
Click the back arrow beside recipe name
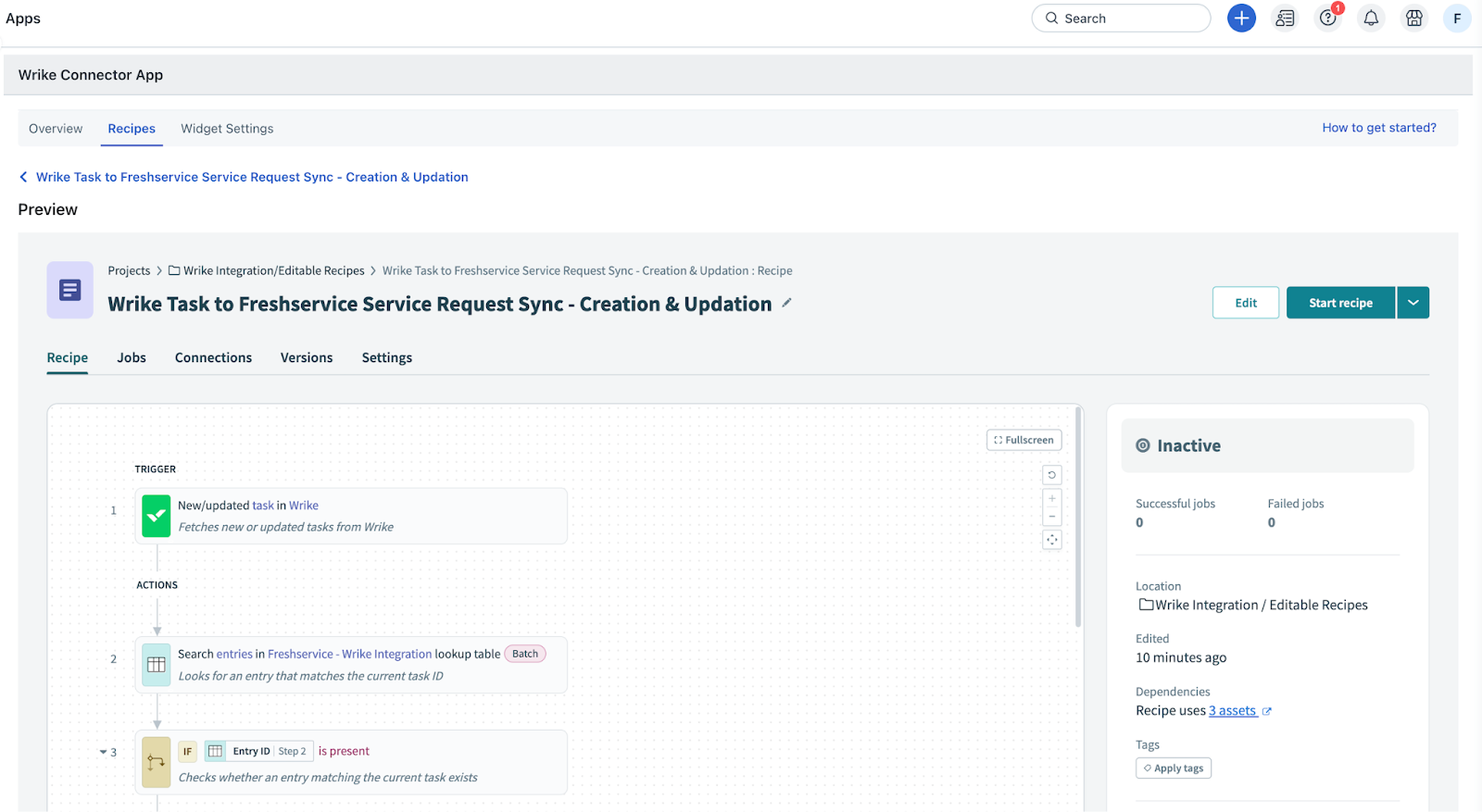click(x=23, y=177)
